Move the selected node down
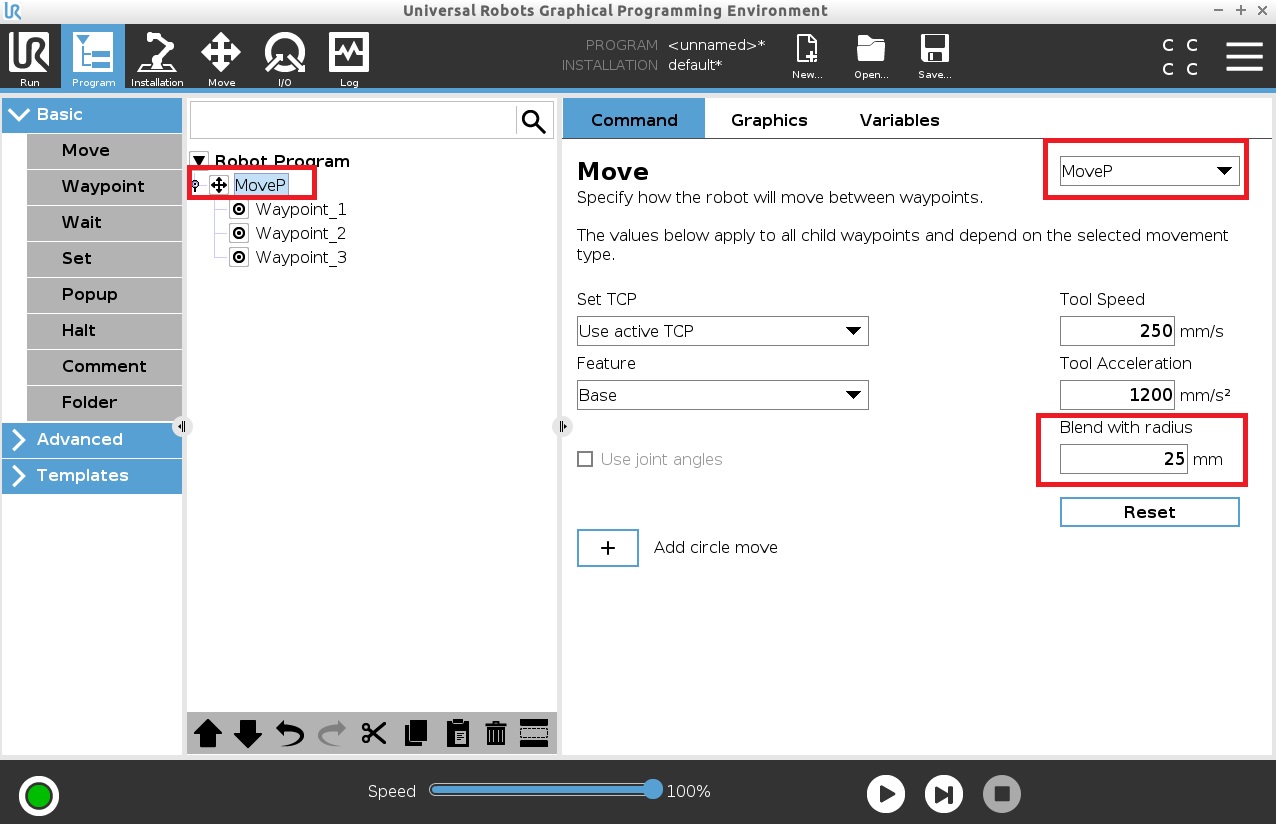This screenshot has height=824, width=1276. point(248,734)
